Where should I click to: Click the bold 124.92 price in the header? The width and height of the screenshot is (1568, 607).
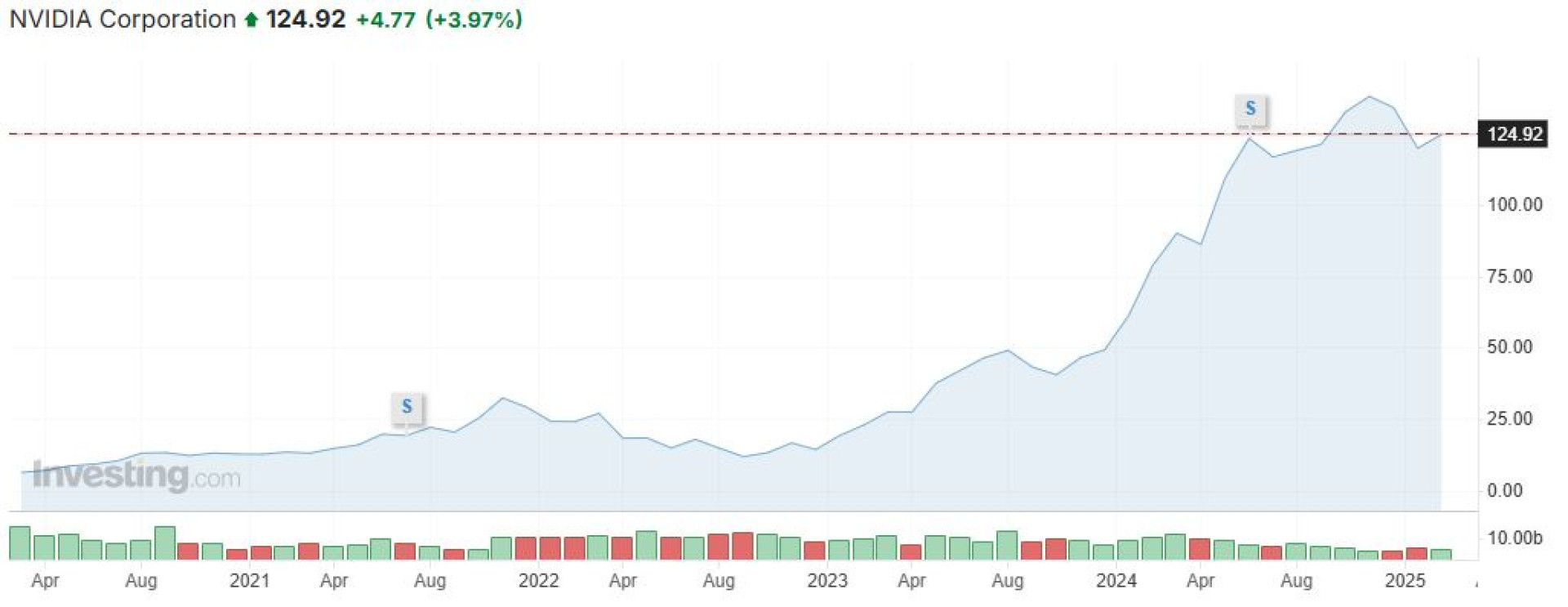point(305,20)
